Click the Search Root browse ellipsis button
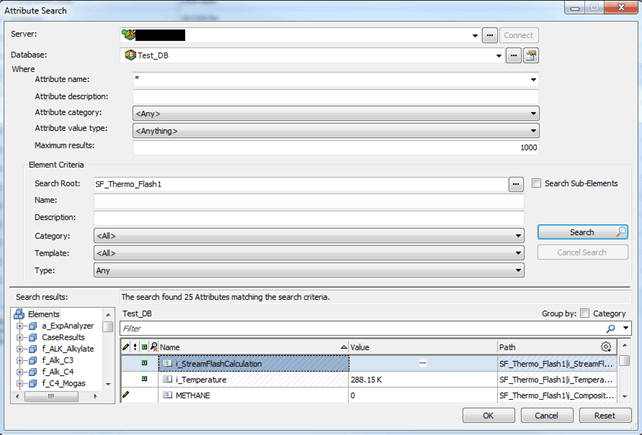The width and height of the screenshot is (642, 435). coord(516,184)
